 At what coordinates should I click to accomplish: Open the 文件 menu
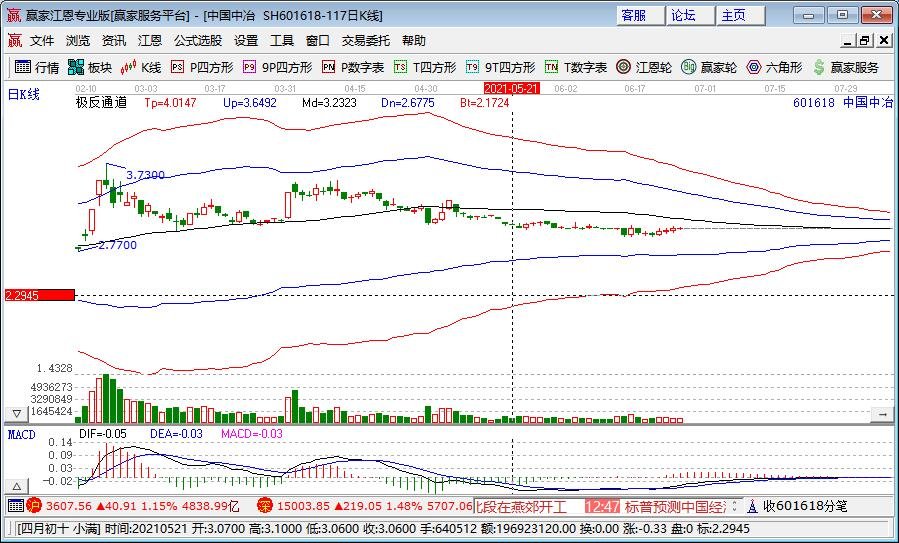pos(42,41)
